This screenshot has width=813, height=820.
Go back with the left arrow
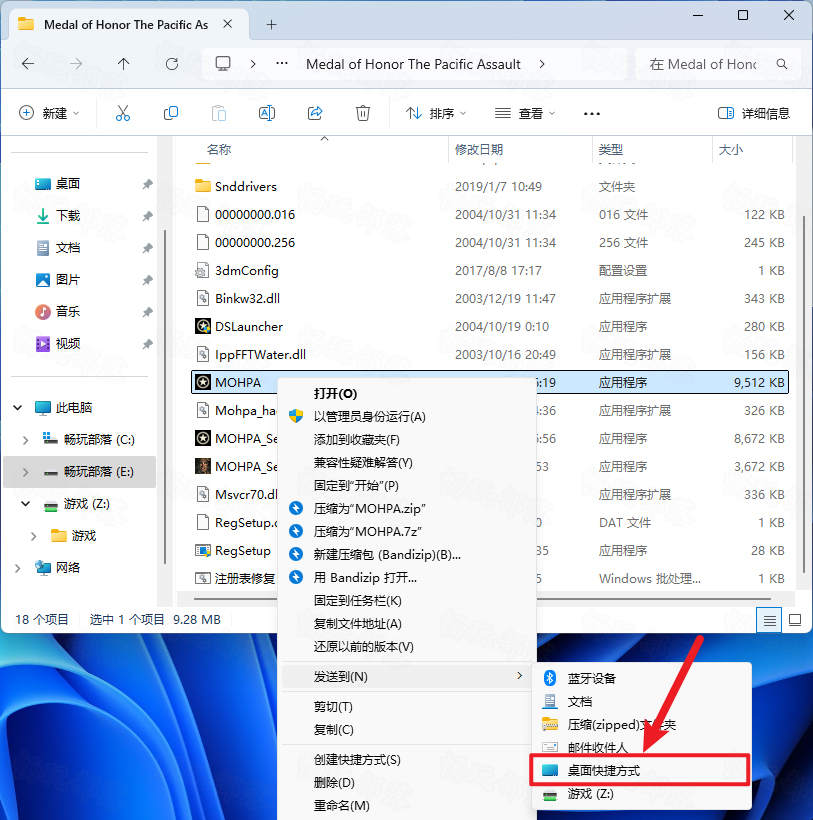[28, 64]
